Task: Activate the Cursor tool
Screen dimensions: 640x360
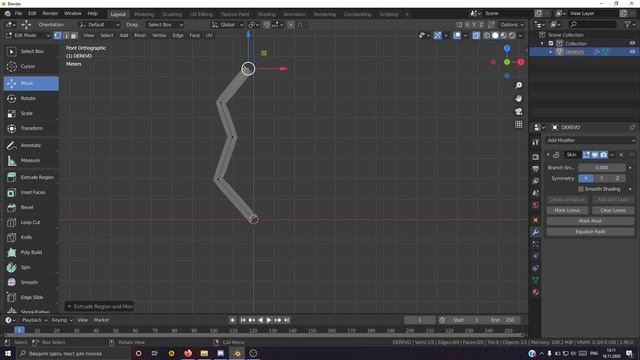Action: (31, 66)
